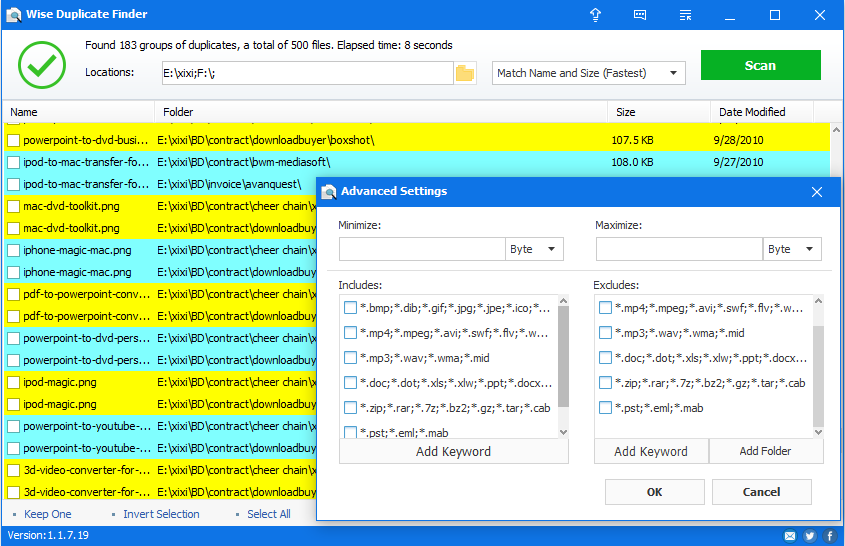845x546 pixels.
Task: Click the Excludes list scrollbar thumb
Action: pos(818,376)
